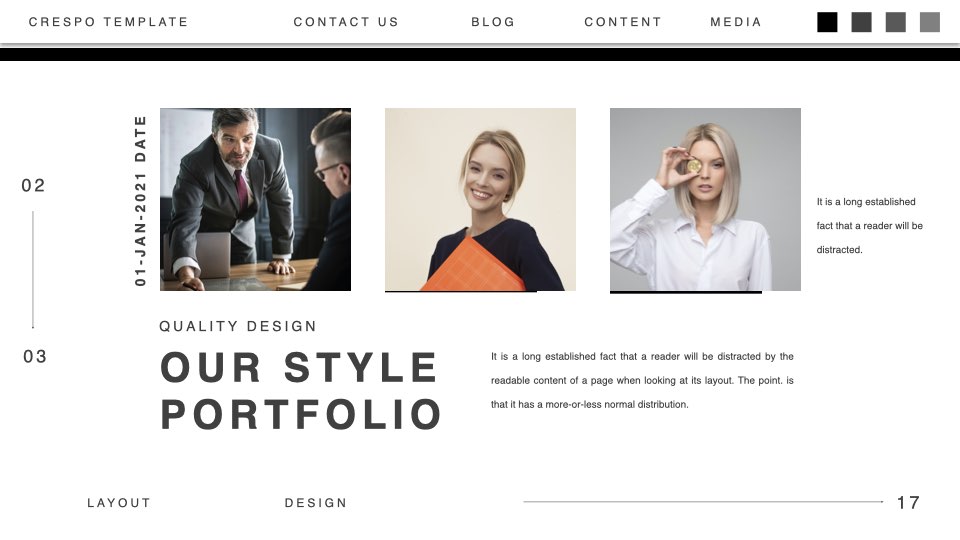This screenshot has height=540, width=960.
Task: Select the Our Style Portfolio heading
Action: coord(301,391)
